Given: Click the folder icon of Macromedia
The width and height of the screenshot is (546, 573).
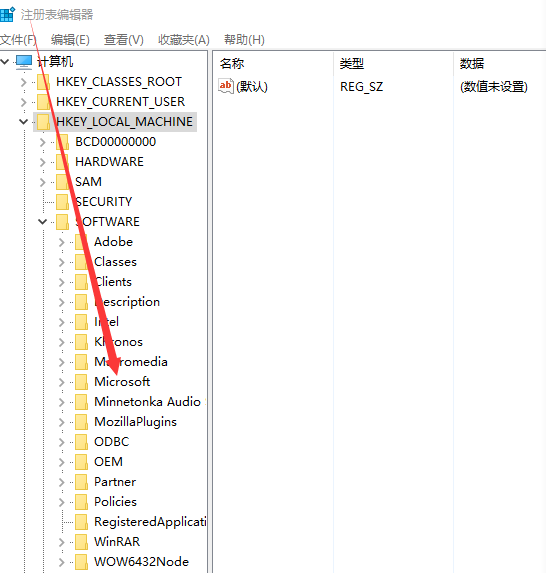Looking at the screenshot, I should point(81,362).
